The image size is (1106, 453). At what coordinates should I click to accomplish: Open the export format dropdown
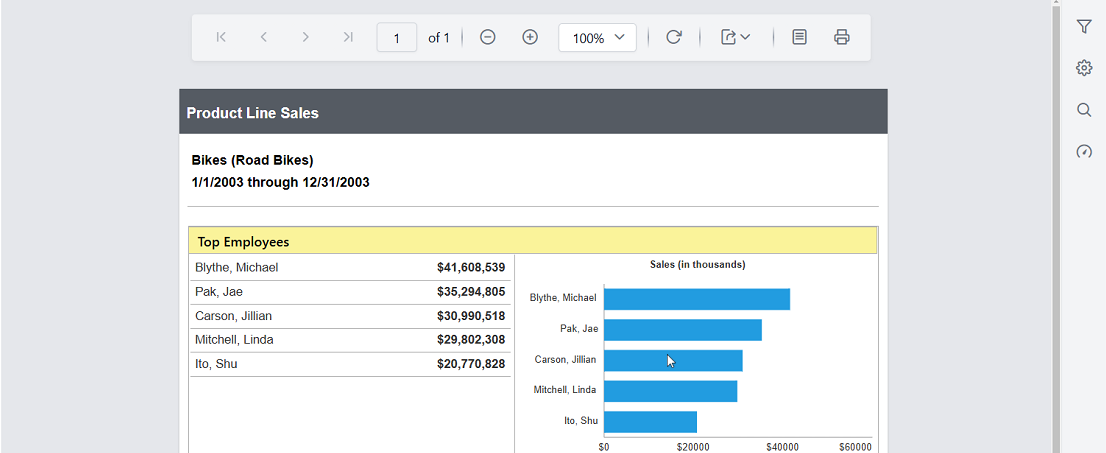coord(736,37)
